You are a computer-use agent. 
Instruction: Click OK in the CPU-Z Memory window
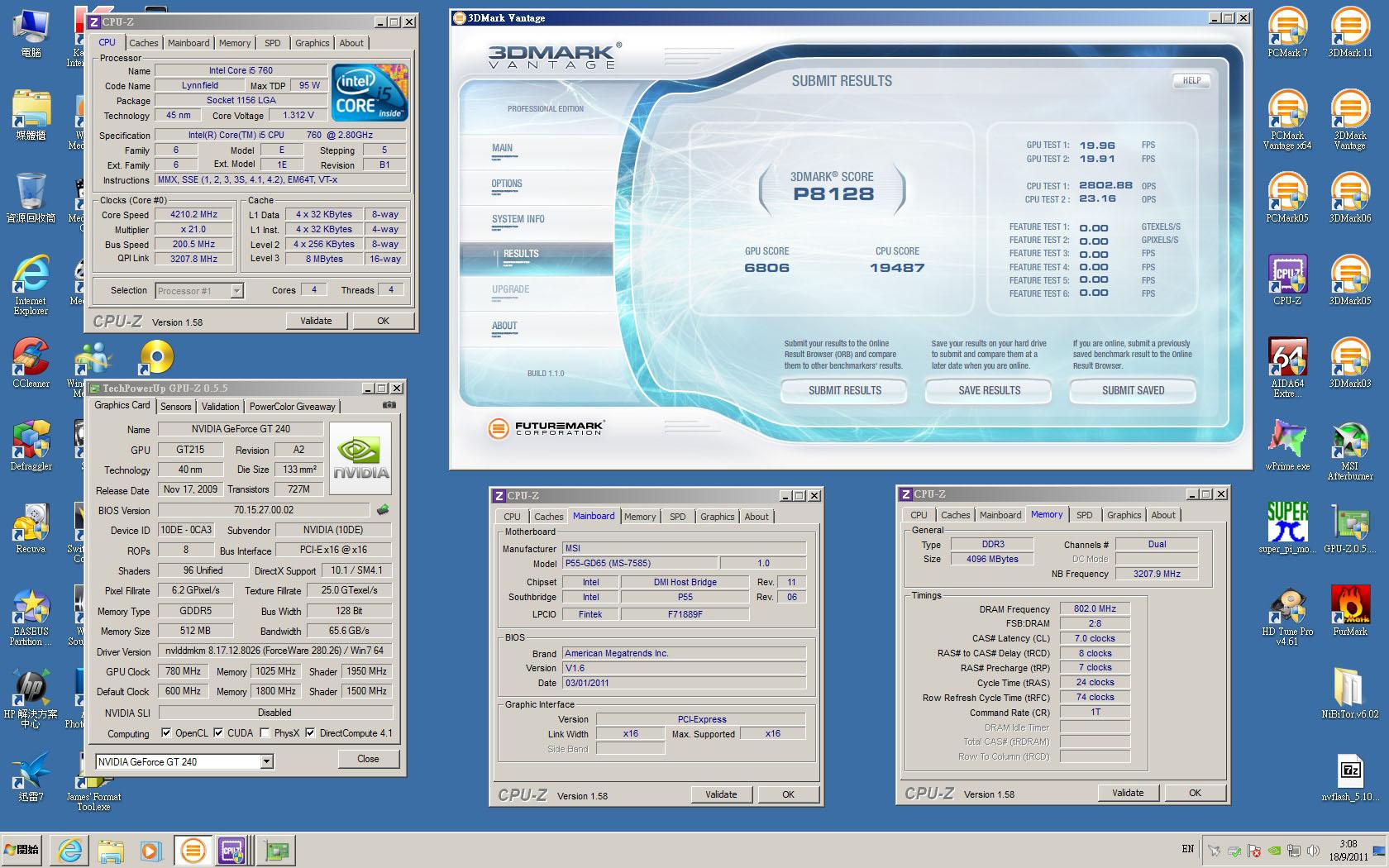[1195, 792]
